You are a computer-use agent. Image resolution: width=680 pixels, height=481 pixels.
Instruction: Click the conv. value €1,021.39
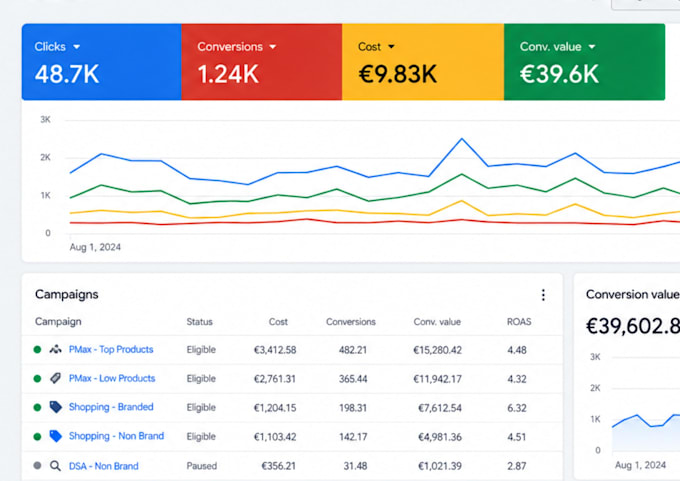pyautogui.click(x=440, y=466)
